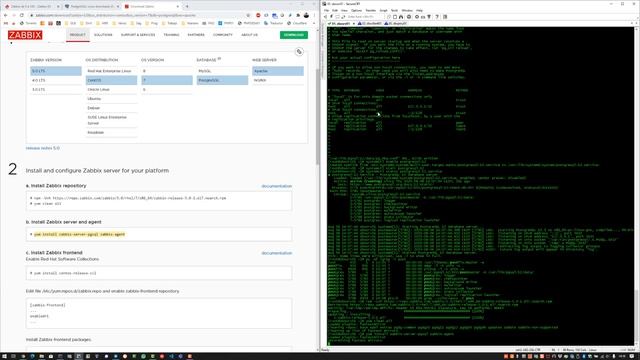The width and height of the screenshot is (640, 360).
Task: Open Release notes 5.0 link
Action: click(42, 148)
